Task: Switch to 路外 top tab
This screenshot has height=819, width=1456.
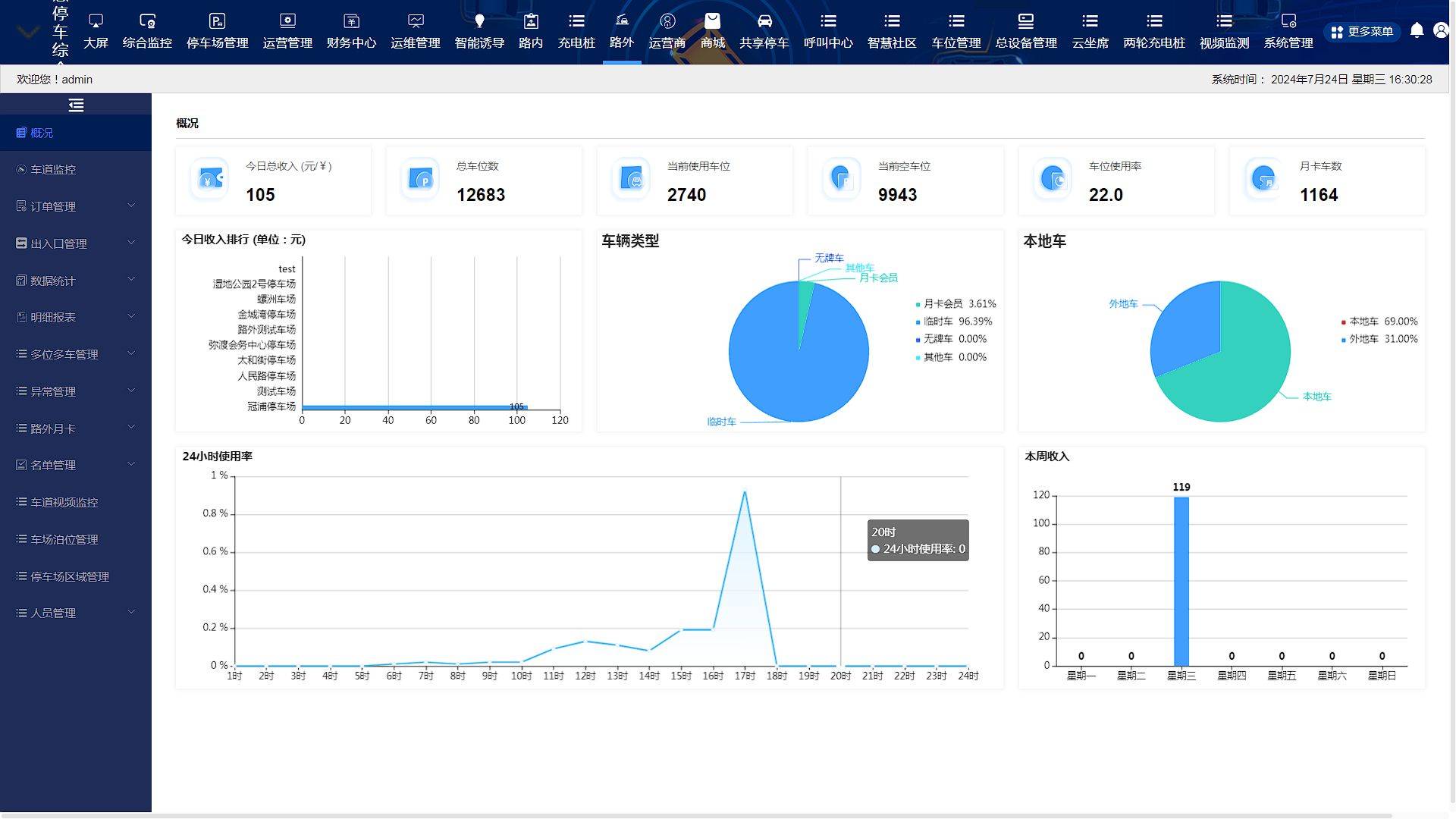Action: (622, 32)
